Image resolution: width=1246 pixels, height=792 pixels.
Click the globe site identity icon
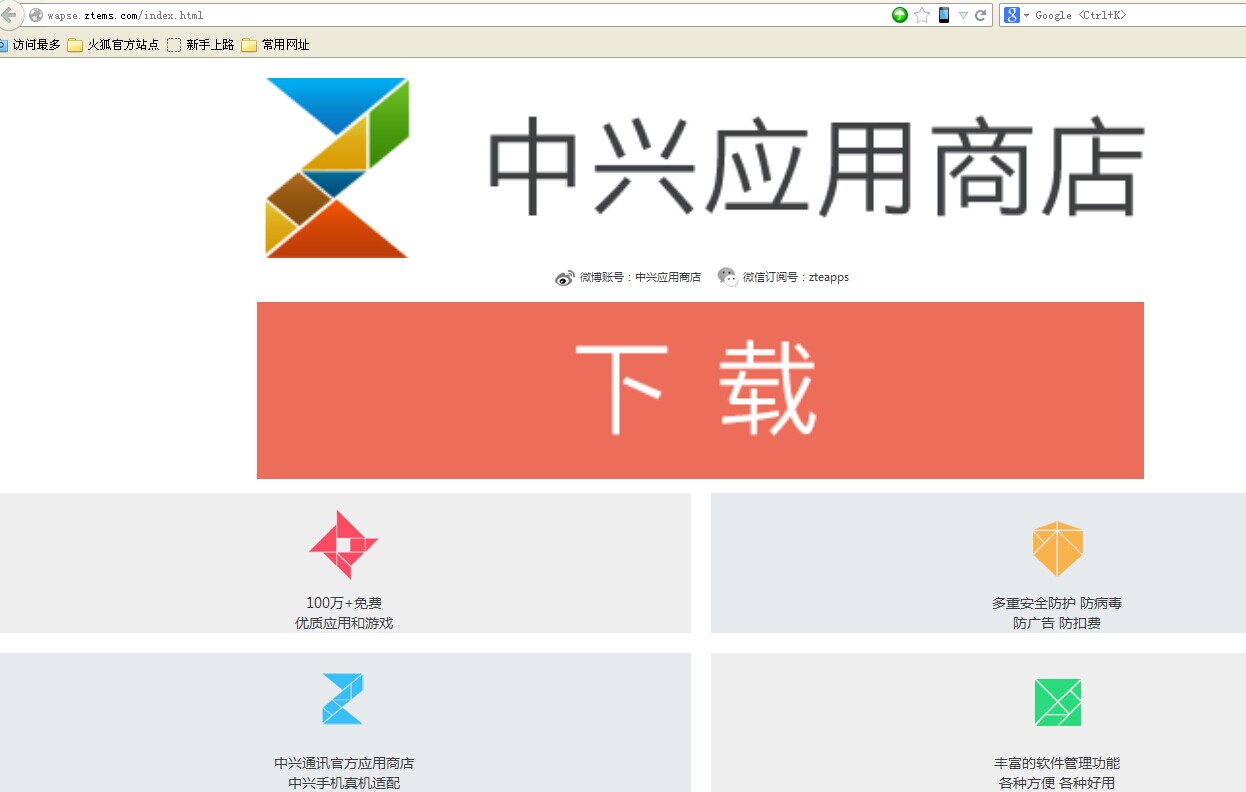point(36,15)
